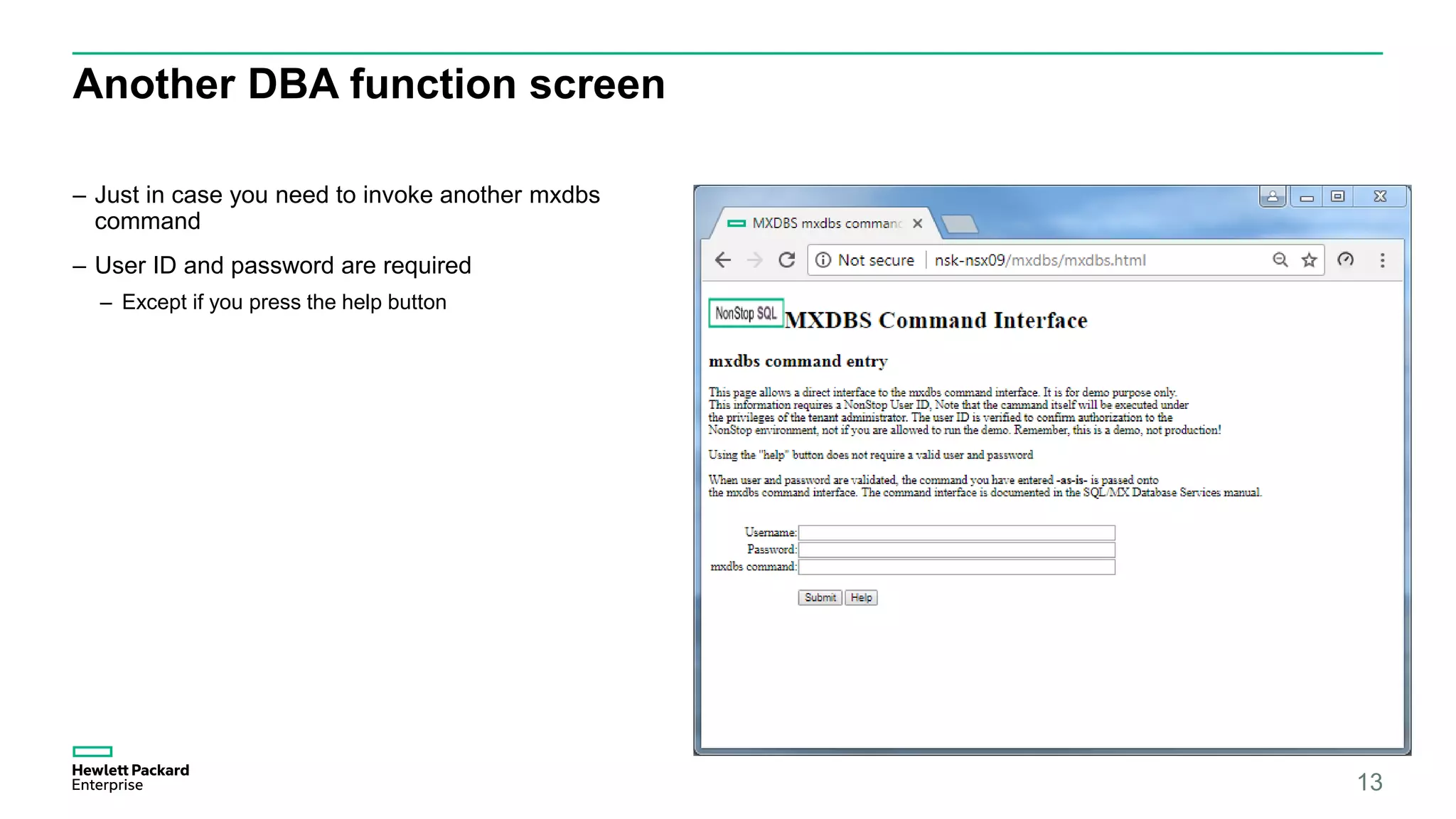Click the Hewlett Packard Enterprise logo

(x=130, y=769)
